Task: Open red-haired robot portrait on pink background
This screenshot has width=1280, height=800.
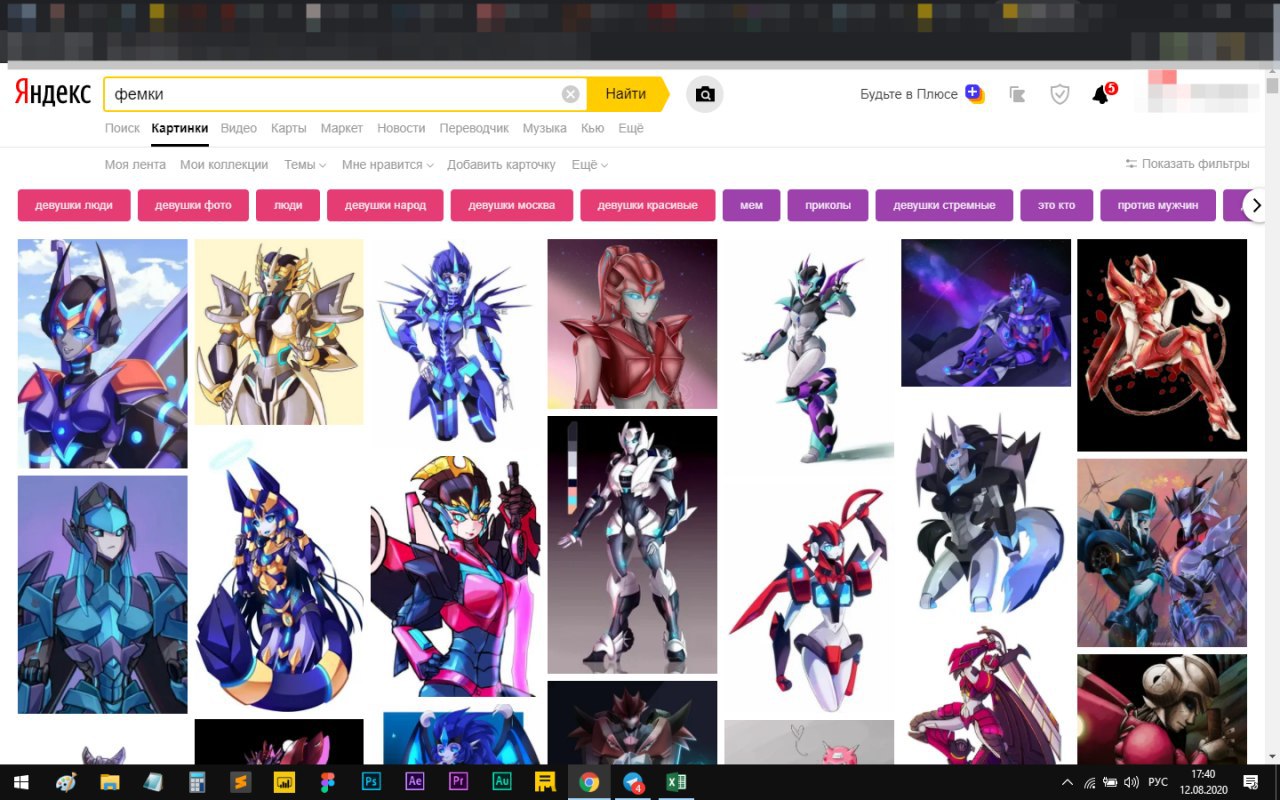Action: click(632, 324)
